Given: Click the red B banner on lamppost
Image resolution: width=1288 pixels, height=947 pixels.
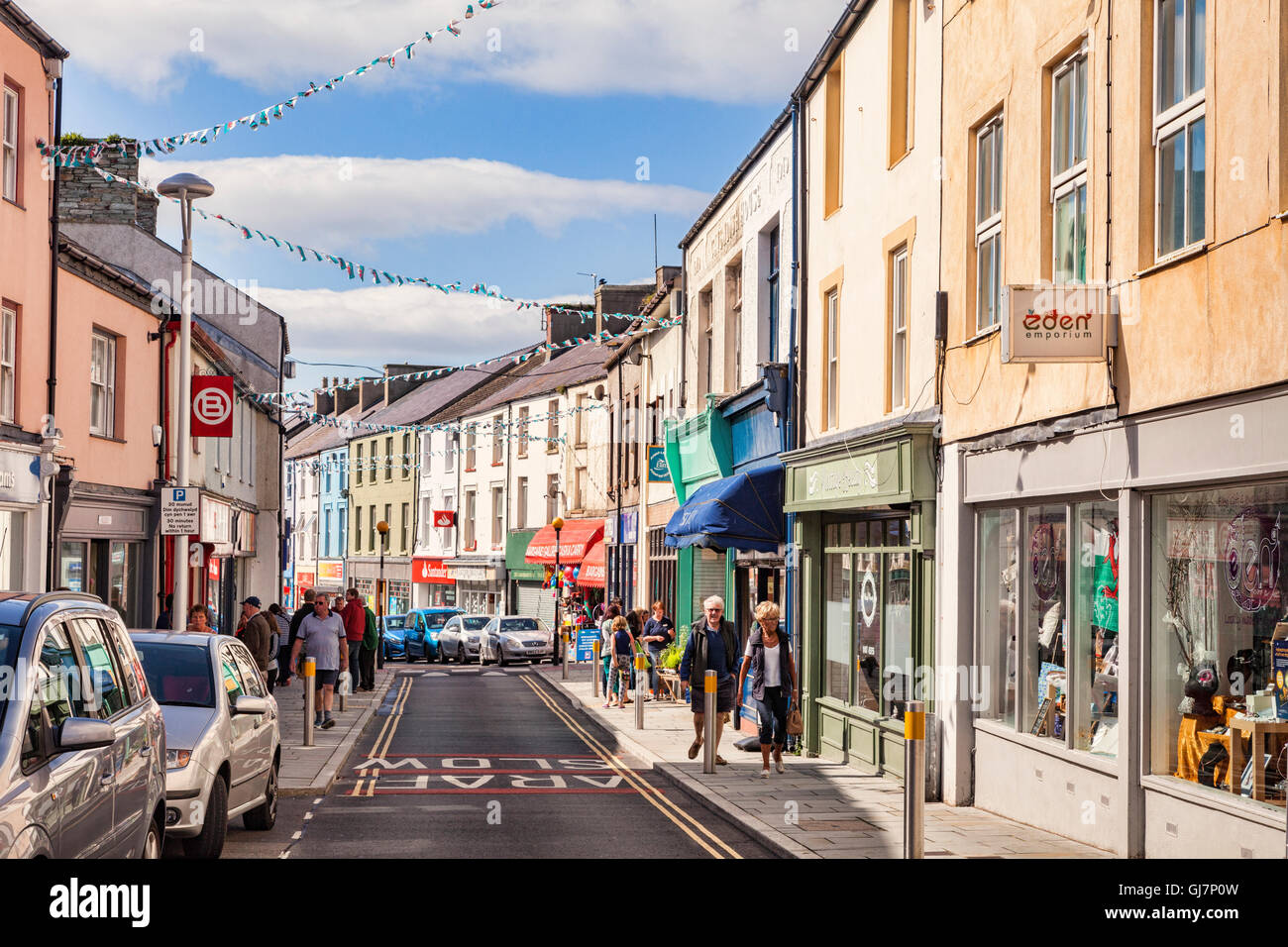Looking at the screenshot, I should tap(211, 406).
